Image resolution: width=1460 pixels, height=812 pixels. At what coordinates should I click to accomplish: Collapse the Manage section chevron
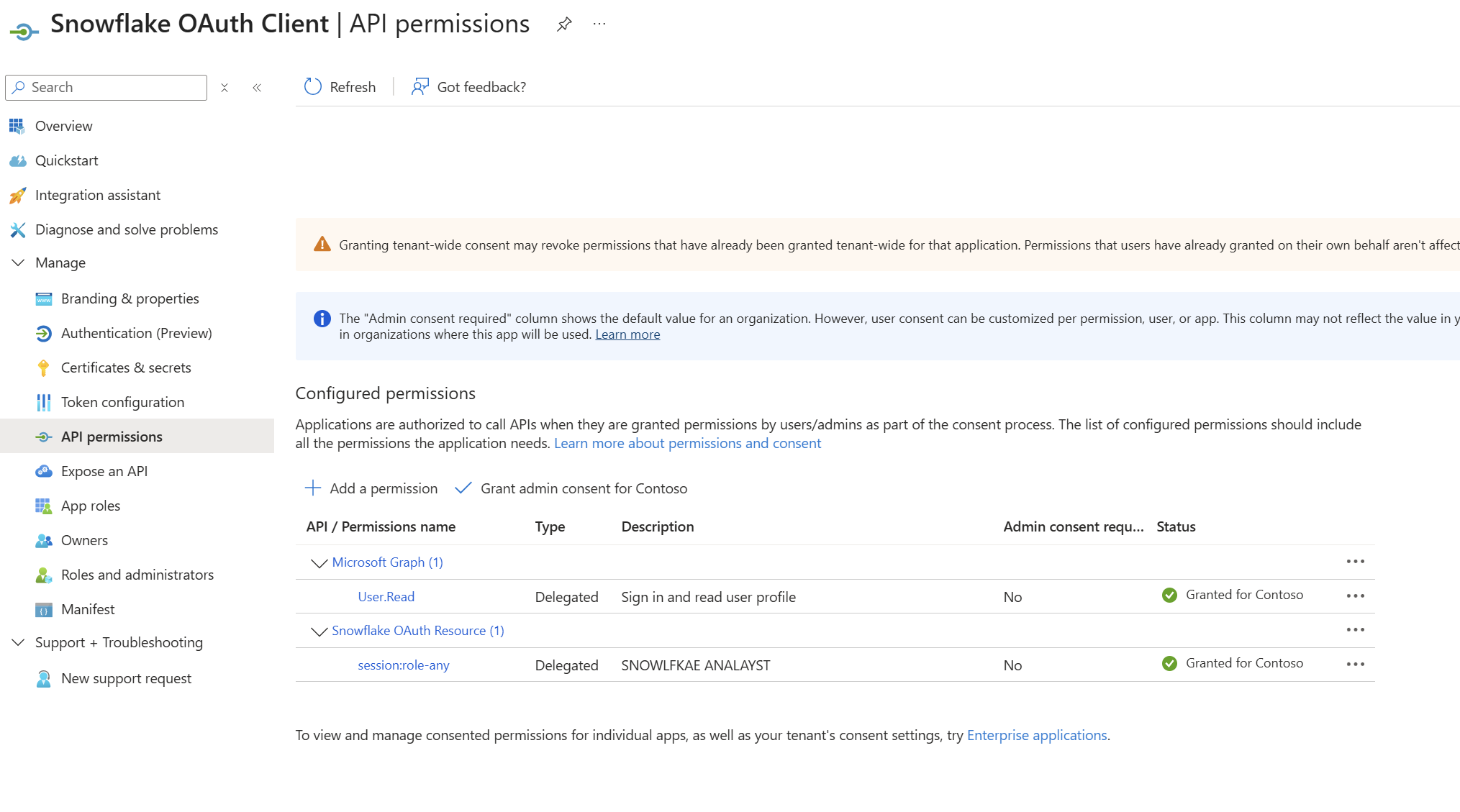[18, 263]
